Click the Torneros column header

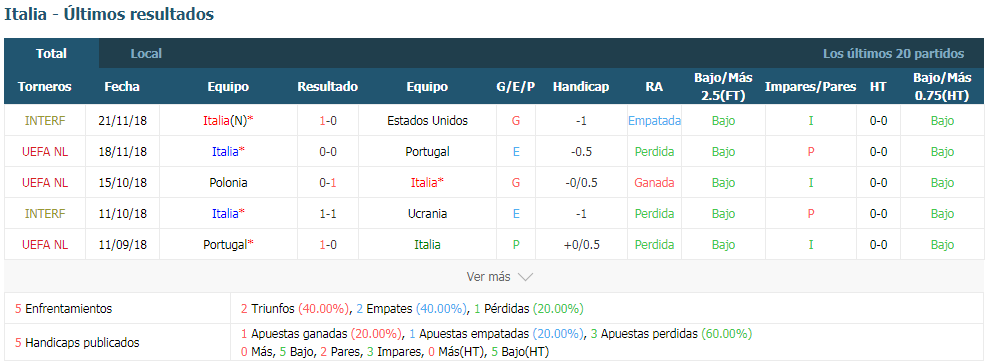(45, 87)
